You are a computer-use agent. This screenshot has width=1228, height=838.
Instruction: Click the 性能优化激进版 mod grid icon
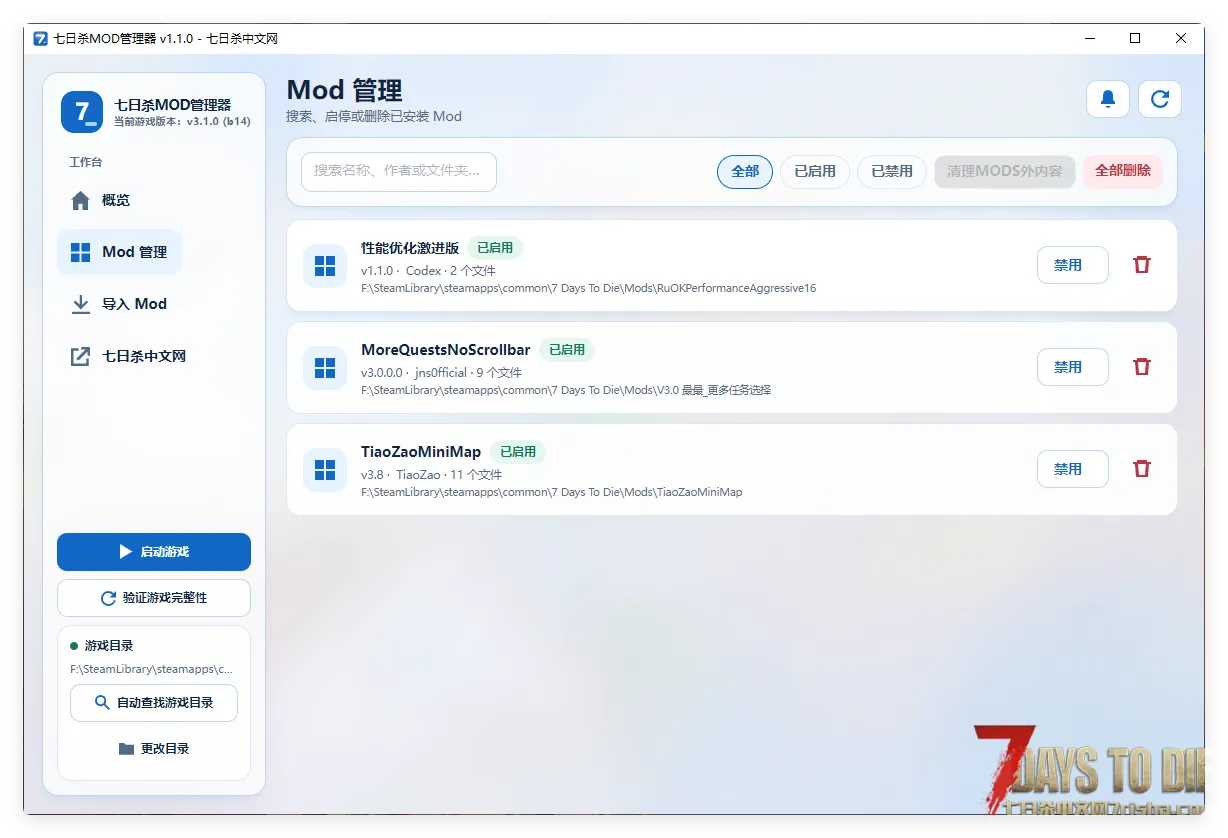[325, 266]
